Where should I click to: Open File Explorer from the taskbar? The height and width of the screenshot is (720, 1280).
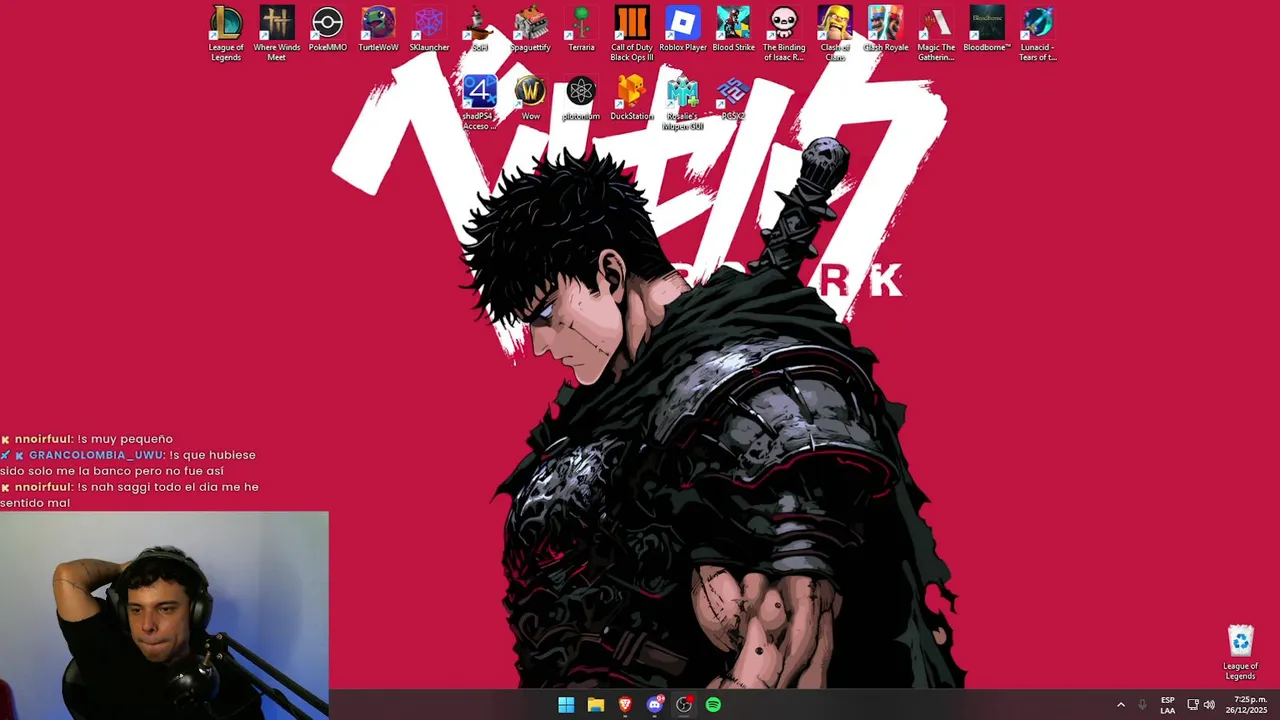pos(596,705)
